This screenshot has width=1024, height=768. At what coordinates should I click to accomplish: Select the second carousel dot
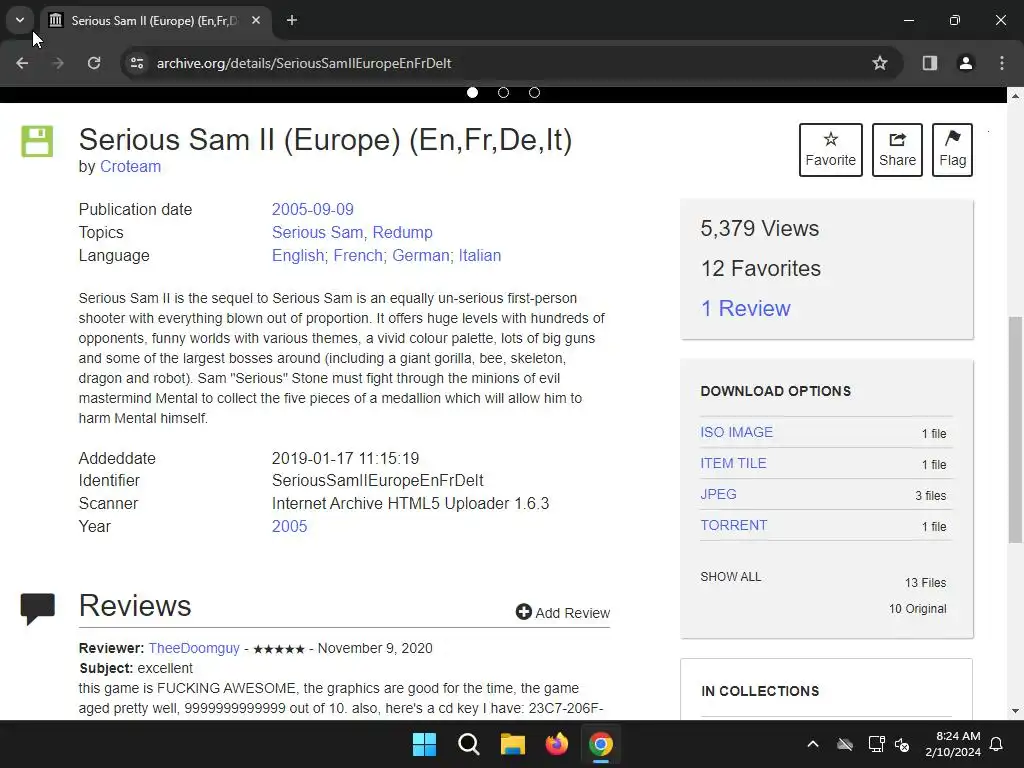coord(503,93)
